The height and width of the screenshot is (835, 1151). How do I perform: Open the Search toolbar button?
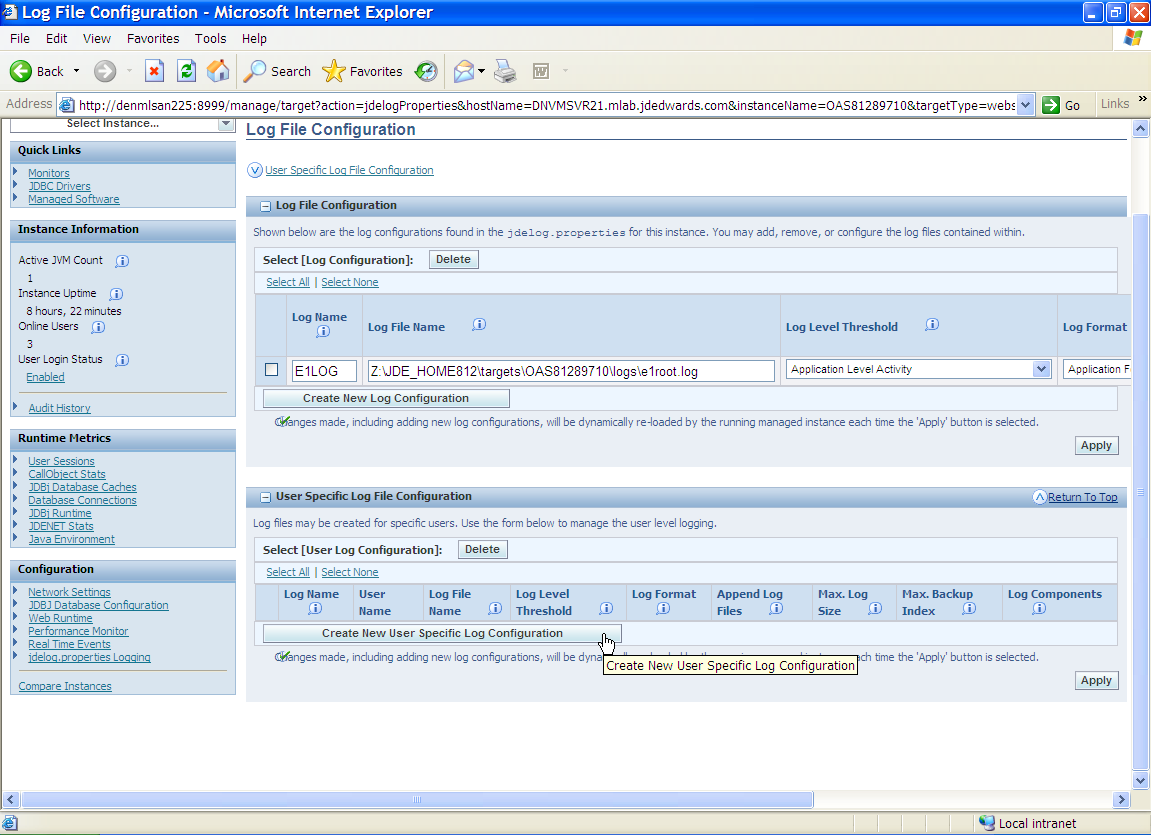(x=277, y=71)
